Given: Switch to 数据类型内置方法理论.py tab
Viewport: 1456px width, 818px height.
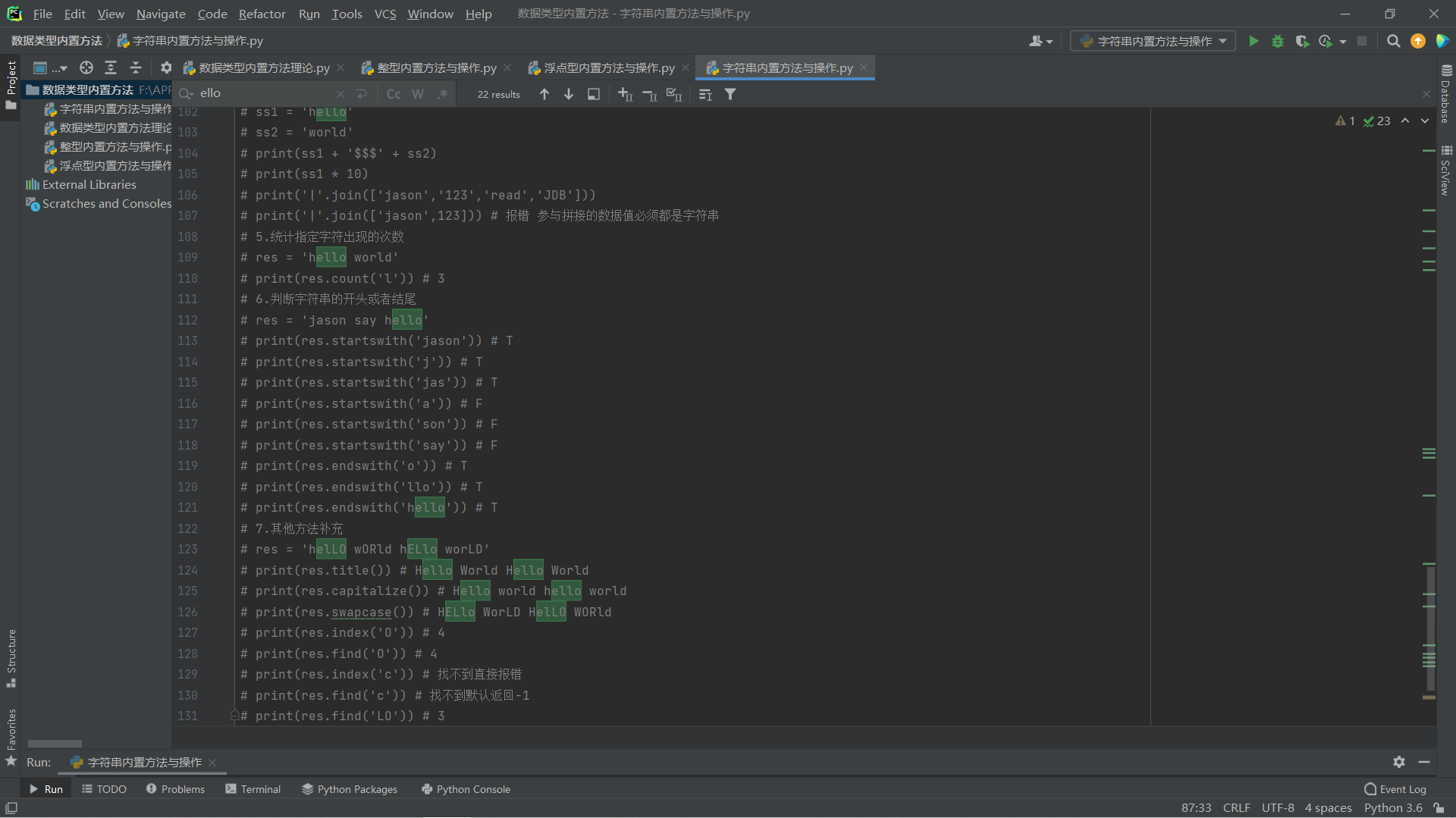Looking at the screenshot, I should pyautogui.click(x=264, y=67).
